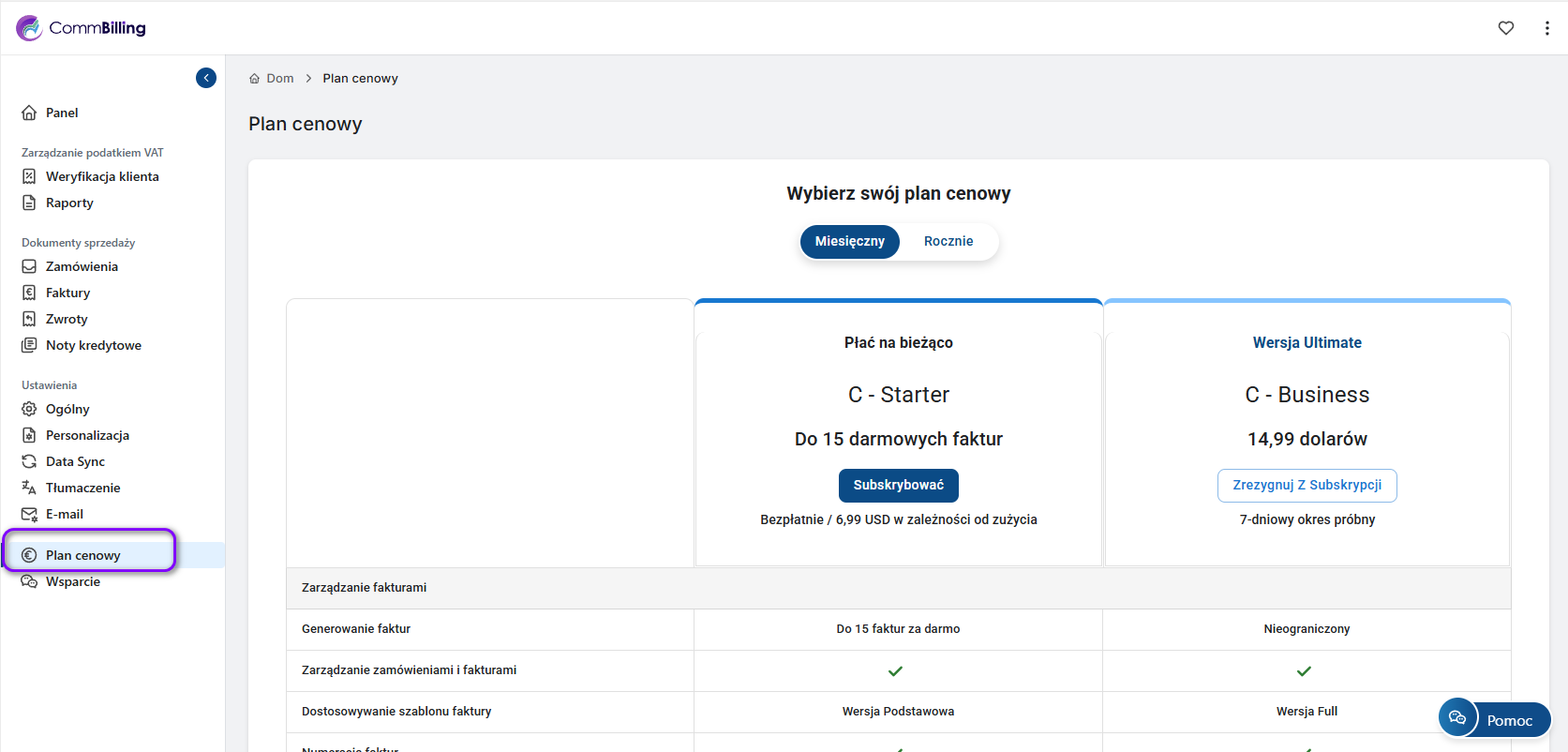
Task: Collapse the sidebar with arrow button
Action: [x=206, y=78]
